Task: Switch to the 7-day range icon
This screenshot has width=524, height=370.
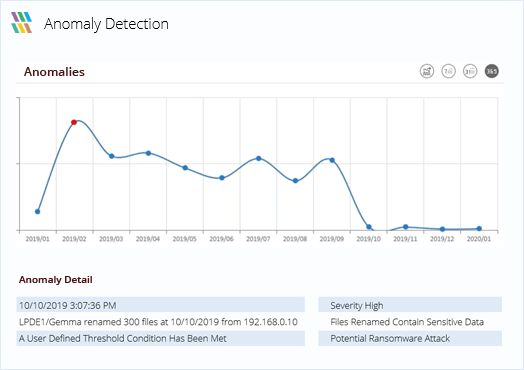Action: point(448,71)
